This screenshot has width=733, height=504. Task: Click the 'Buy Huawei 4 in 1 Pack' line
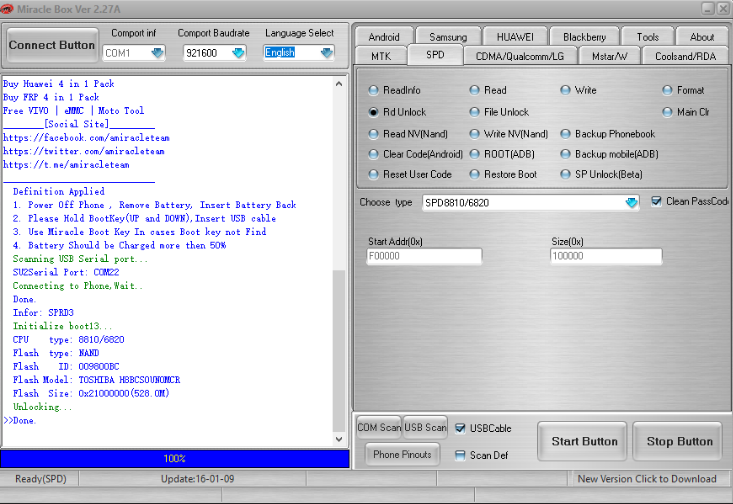pyautogui.click(x=58, y=84)
